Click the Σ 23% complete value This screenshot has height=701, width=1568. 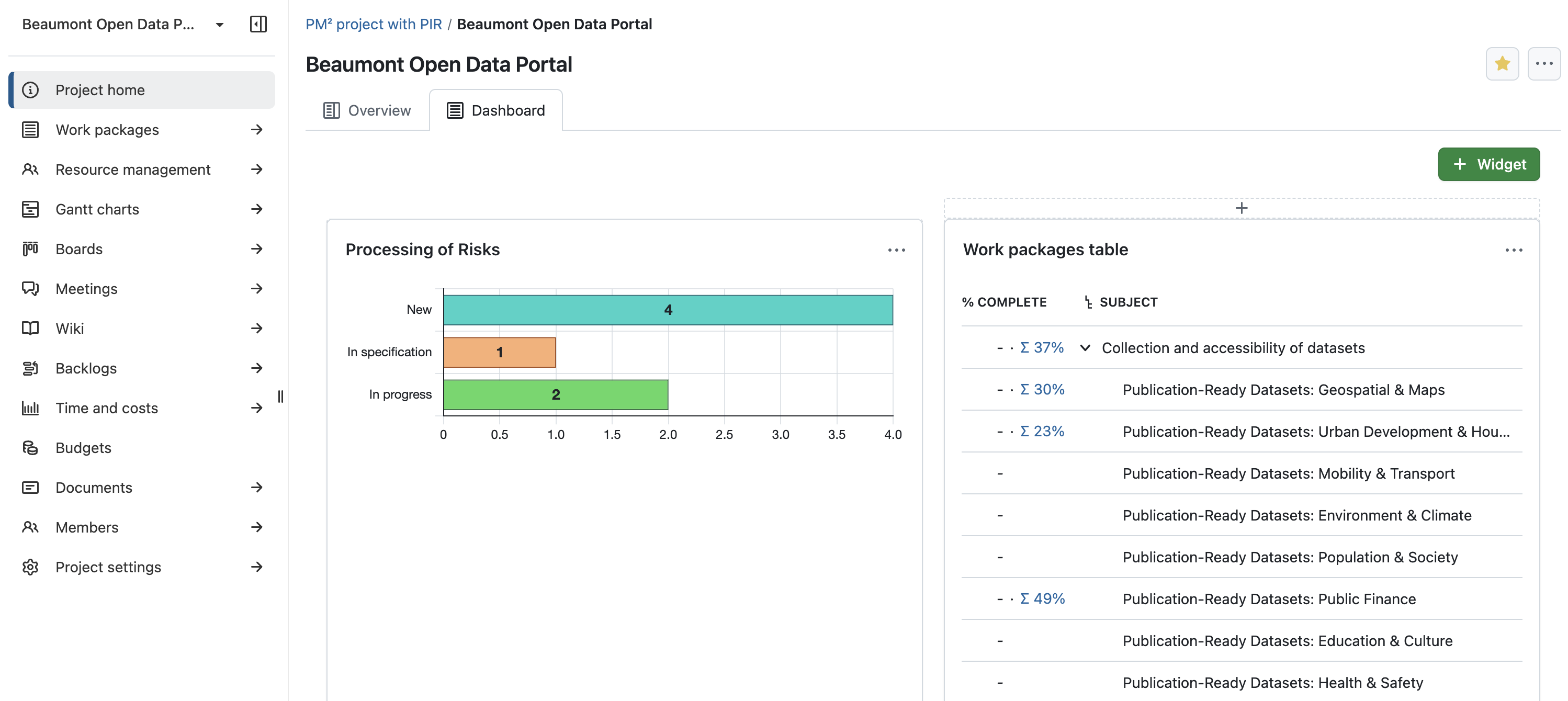pos(1042,432)
